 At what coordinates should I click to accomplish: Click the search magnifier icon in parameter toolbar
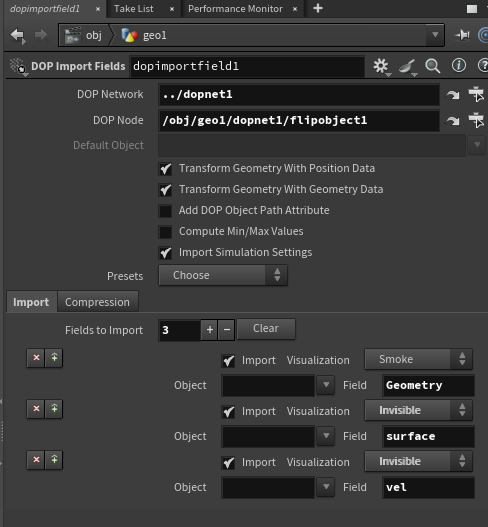pyautogui.click(x=433, y=66)
